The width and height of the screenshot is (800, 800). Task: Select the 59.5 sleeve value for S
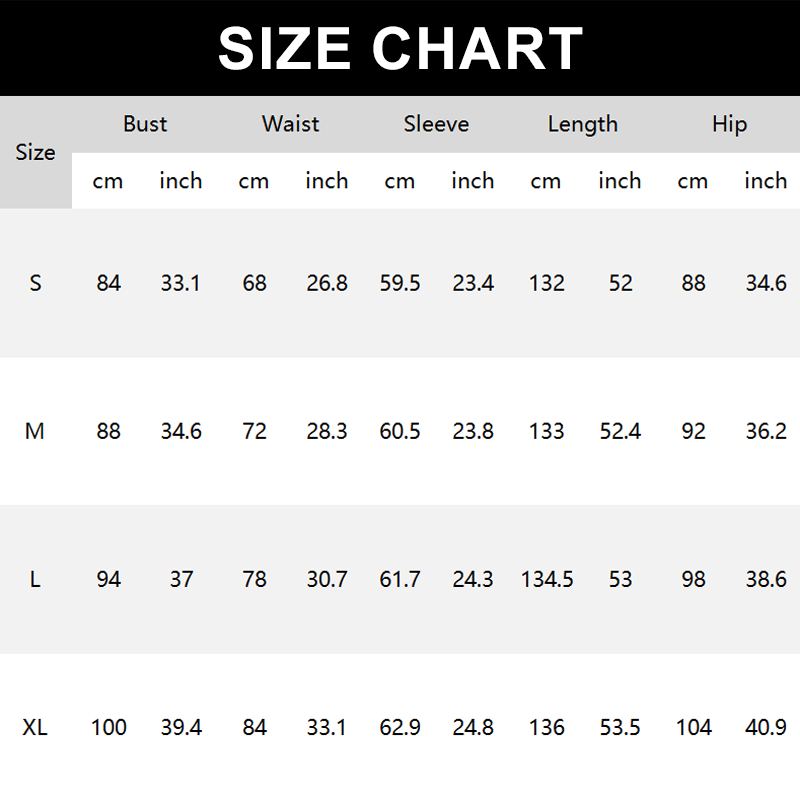[400, 283]
